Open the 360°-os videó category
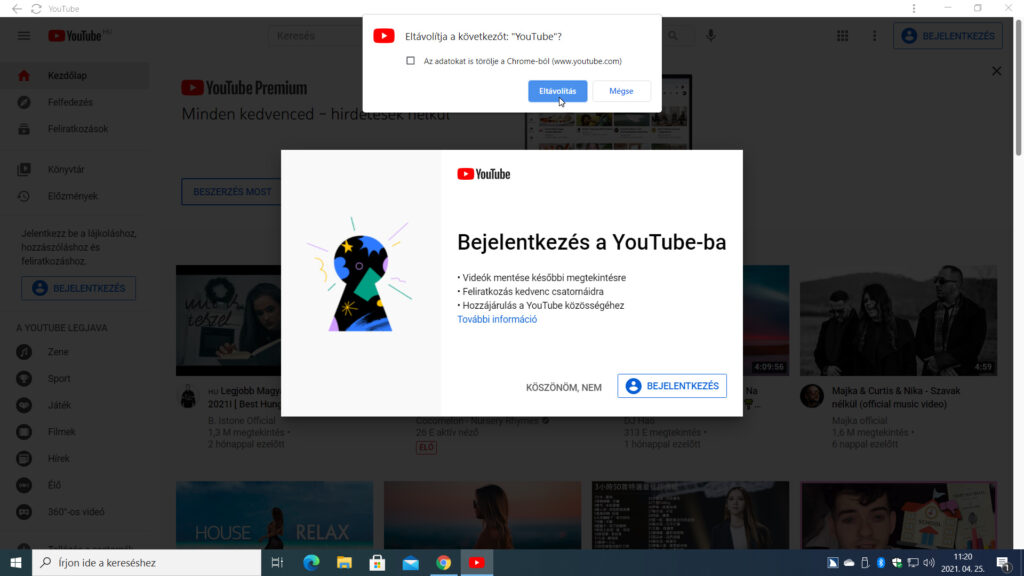This screenshot has width=1024, height=576. point(75,513)
